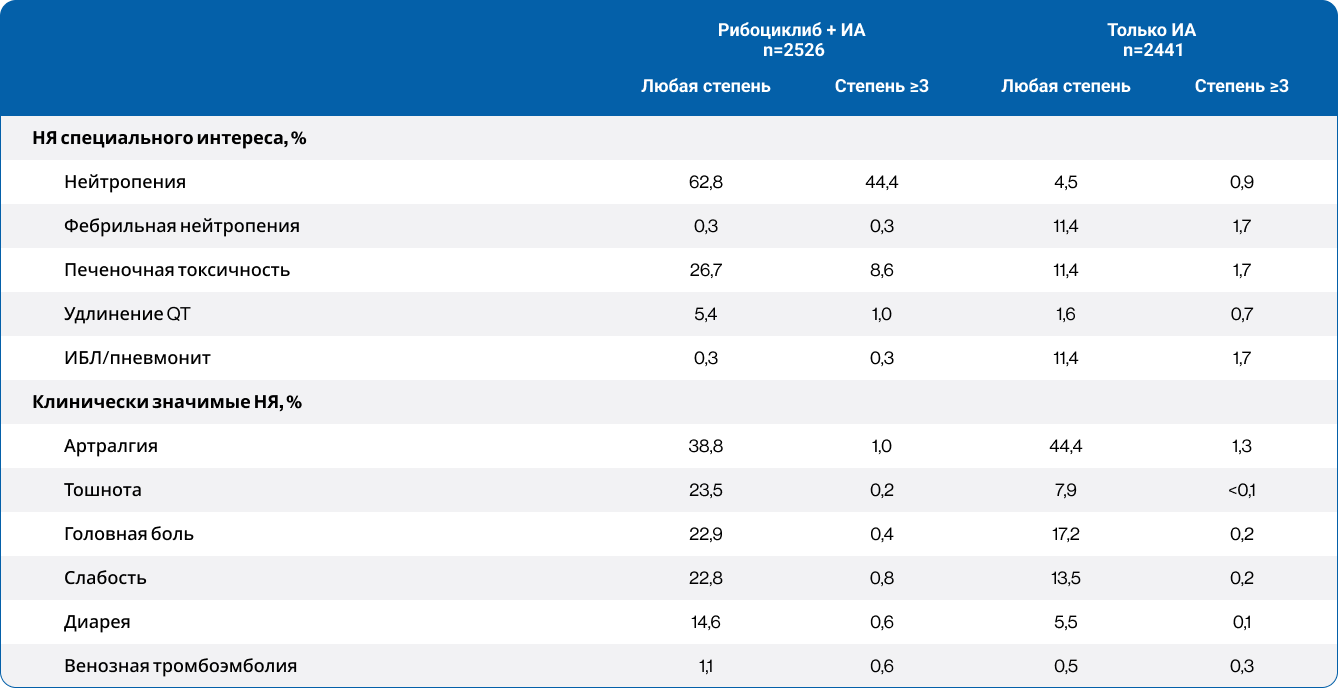Select the "Слабость" row label

click(105, 578)
